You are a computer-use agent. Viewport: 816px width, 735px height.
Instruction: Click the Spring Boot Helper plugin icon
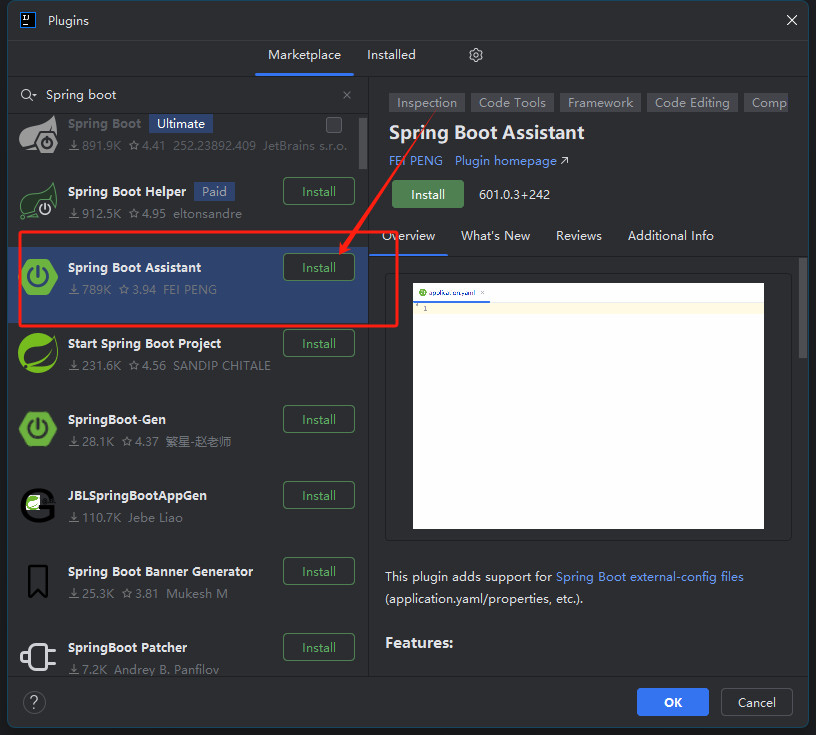(38, 201)
